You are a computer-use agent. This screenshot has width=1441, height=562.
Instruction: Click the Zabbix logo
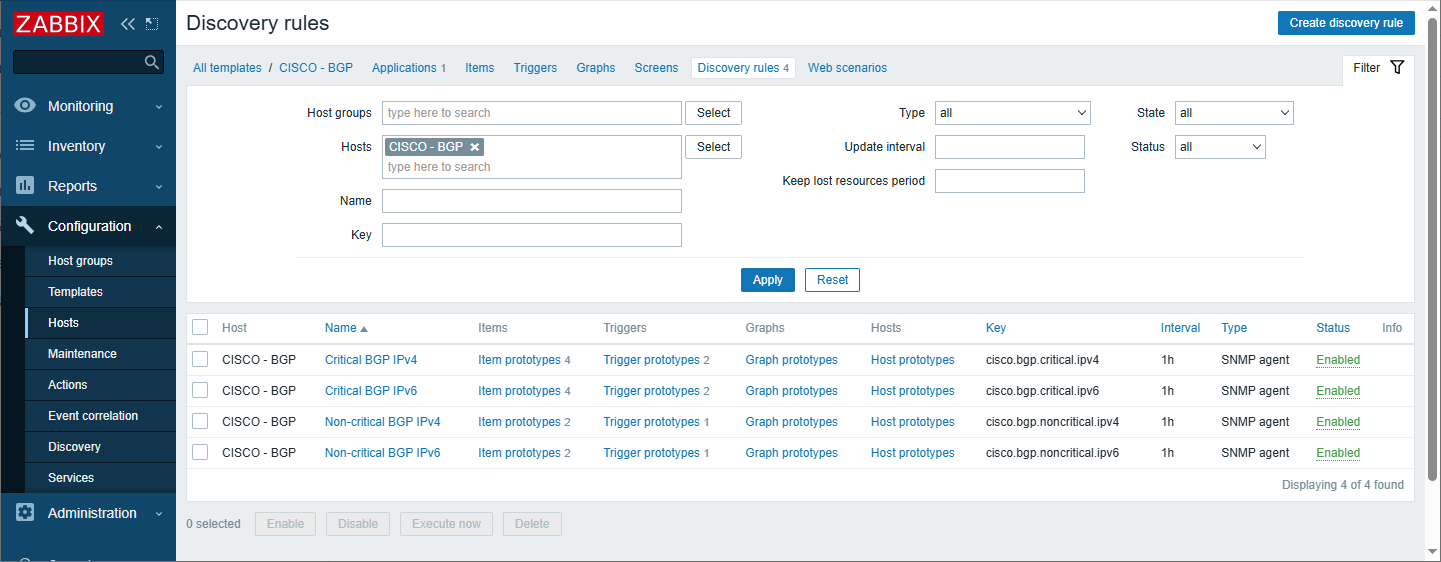point(59,23)
